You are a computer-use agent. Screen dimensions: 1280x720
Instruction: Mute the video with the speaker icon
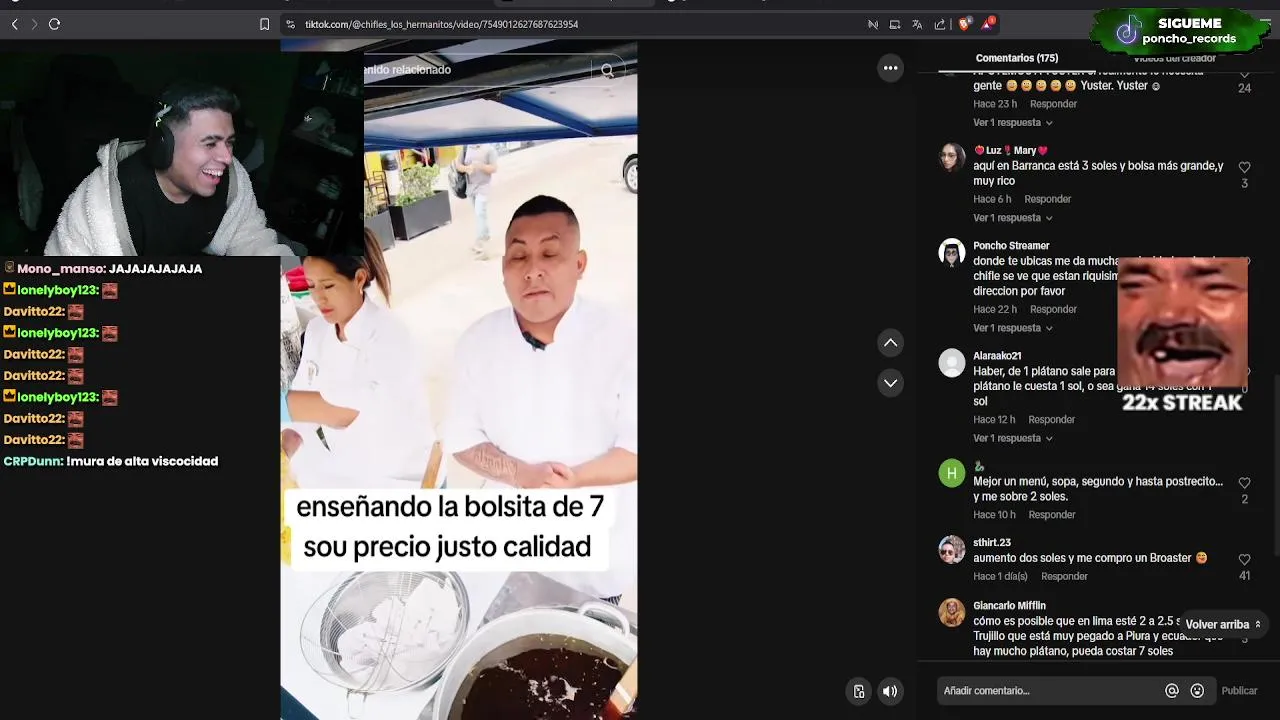[x=890, y=691]
